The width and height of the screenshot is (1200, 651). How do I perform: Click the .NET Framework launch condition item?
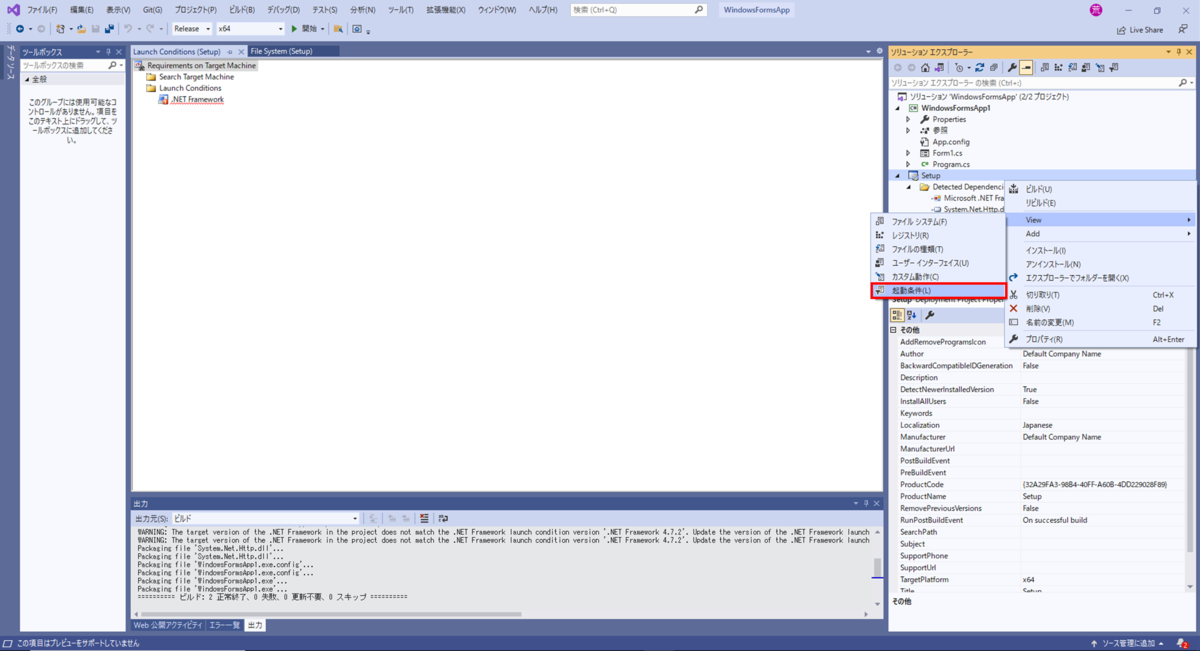197,99
